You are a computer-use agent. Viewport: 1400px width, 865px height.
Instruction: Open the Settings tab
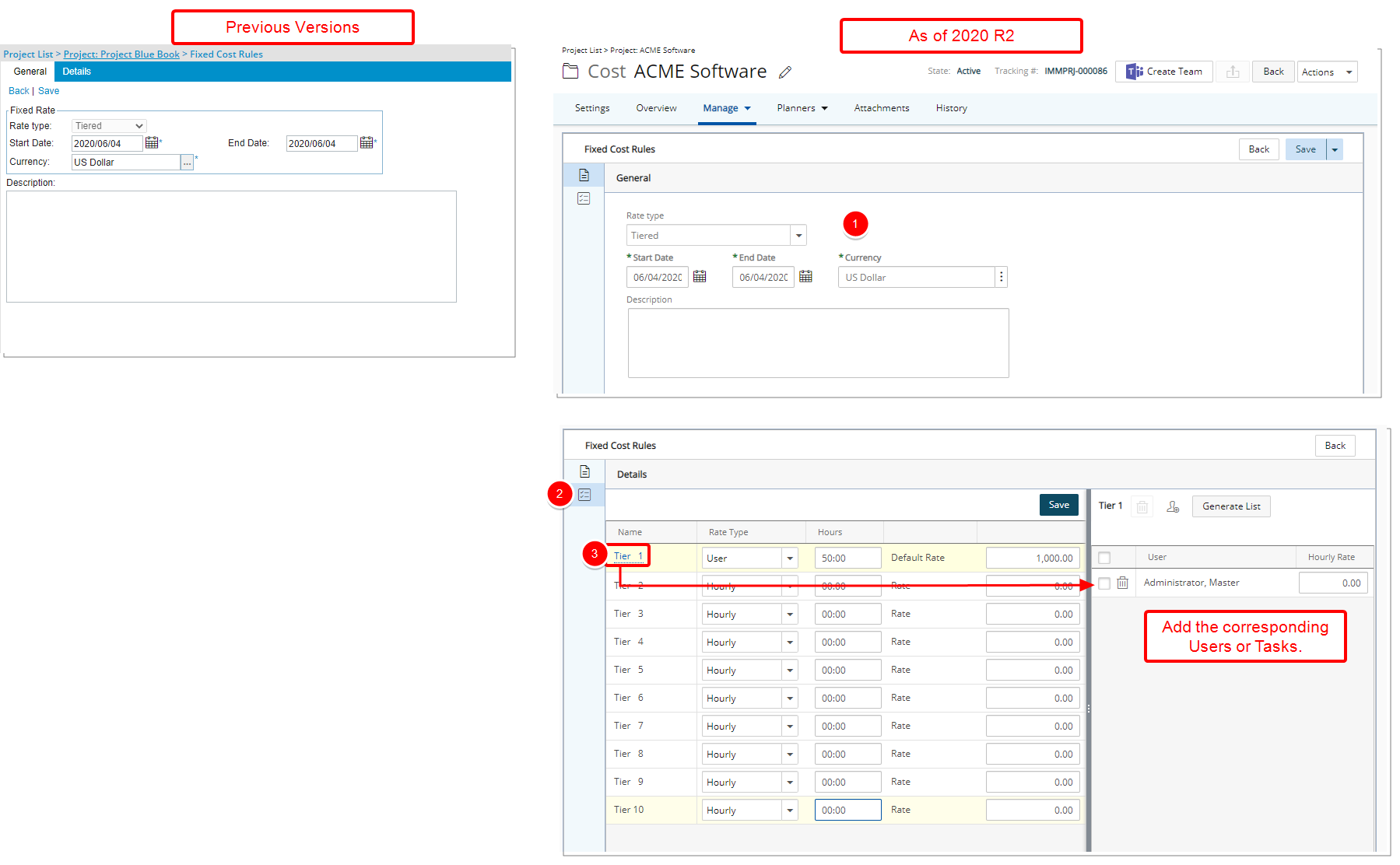tap(592, 108)
